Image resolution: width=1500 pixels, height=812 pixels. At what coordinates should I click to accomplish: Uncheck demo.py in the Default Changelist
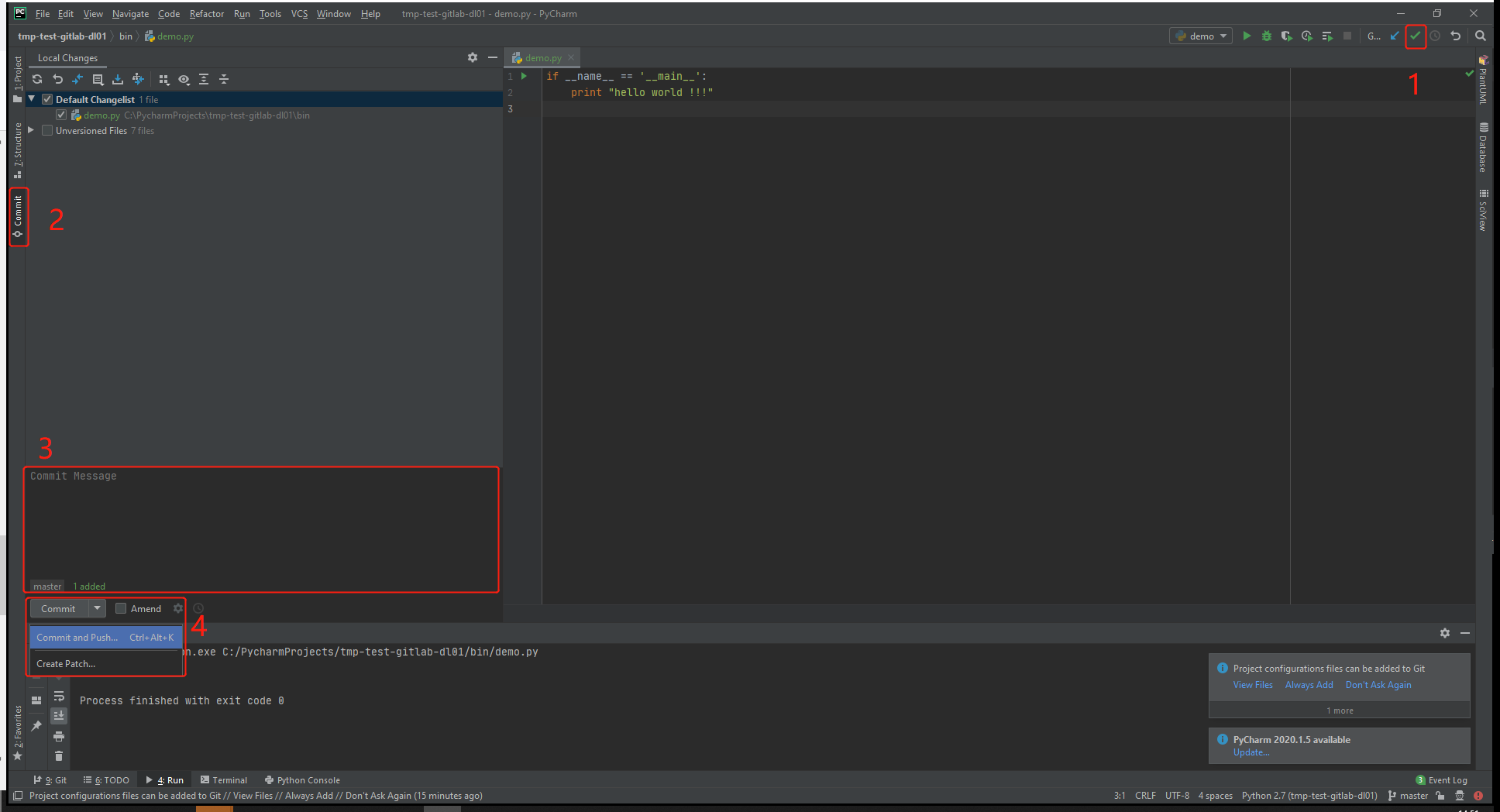tap(61, 114)
